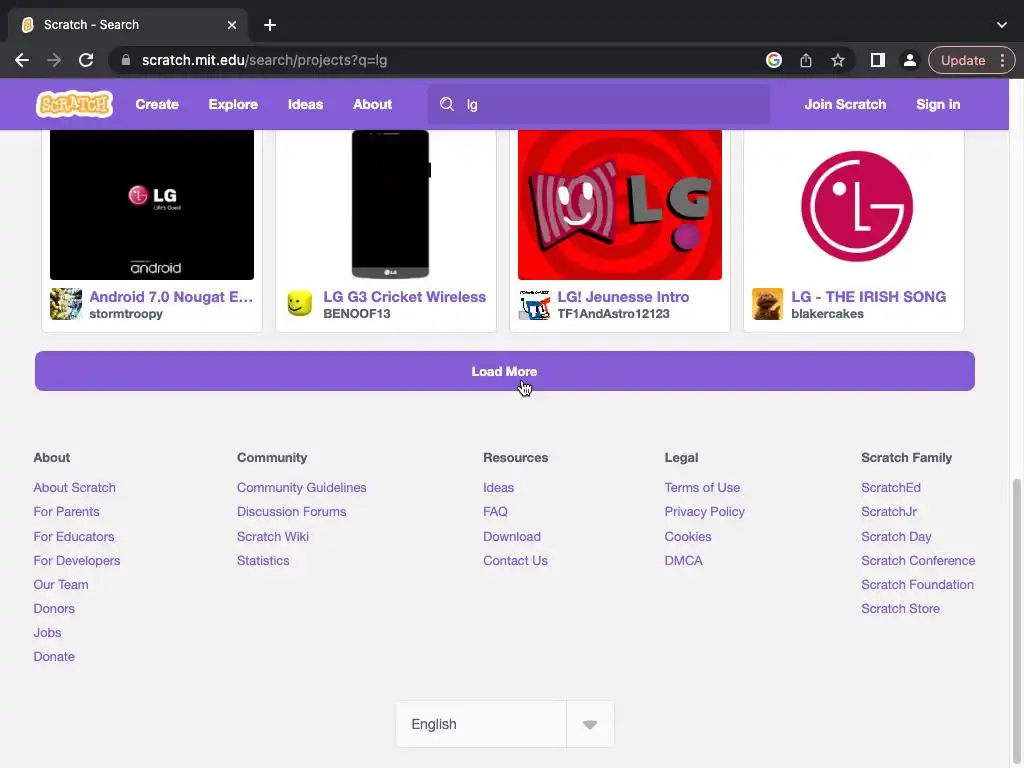
Task: Open the Explore menu item
Action: (233, 104)
